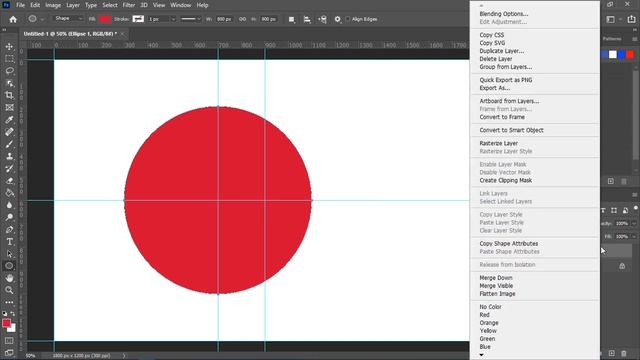
Task: Select the Brush tool
Action: (x=9, y=144)
